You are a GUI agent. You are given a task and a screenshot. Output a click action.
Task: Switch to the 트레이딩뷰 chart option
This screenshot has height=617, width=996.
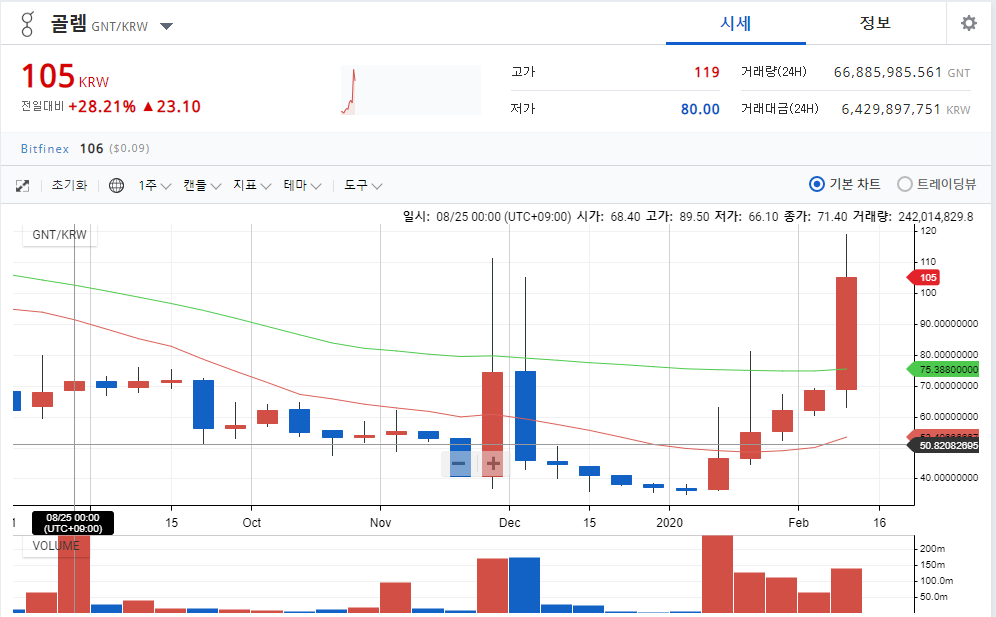pyautogui.click(x=903, y=185)
